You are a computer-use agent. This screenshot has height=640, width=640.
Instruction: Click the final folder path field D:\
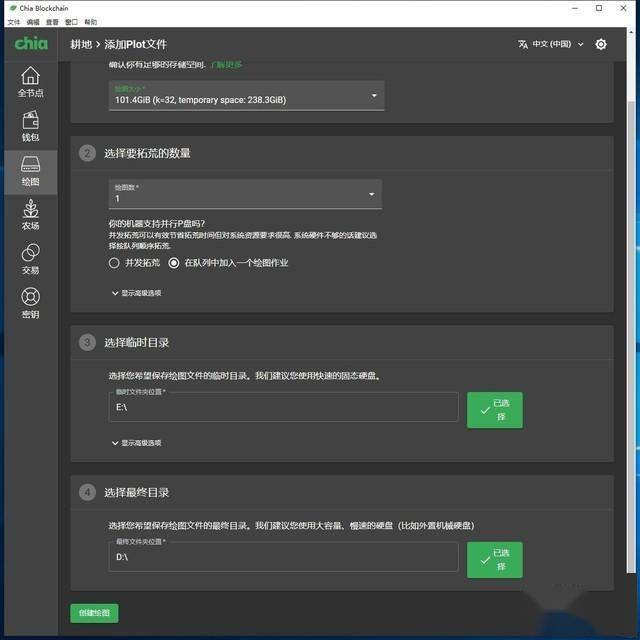click(x=283, y=557)
